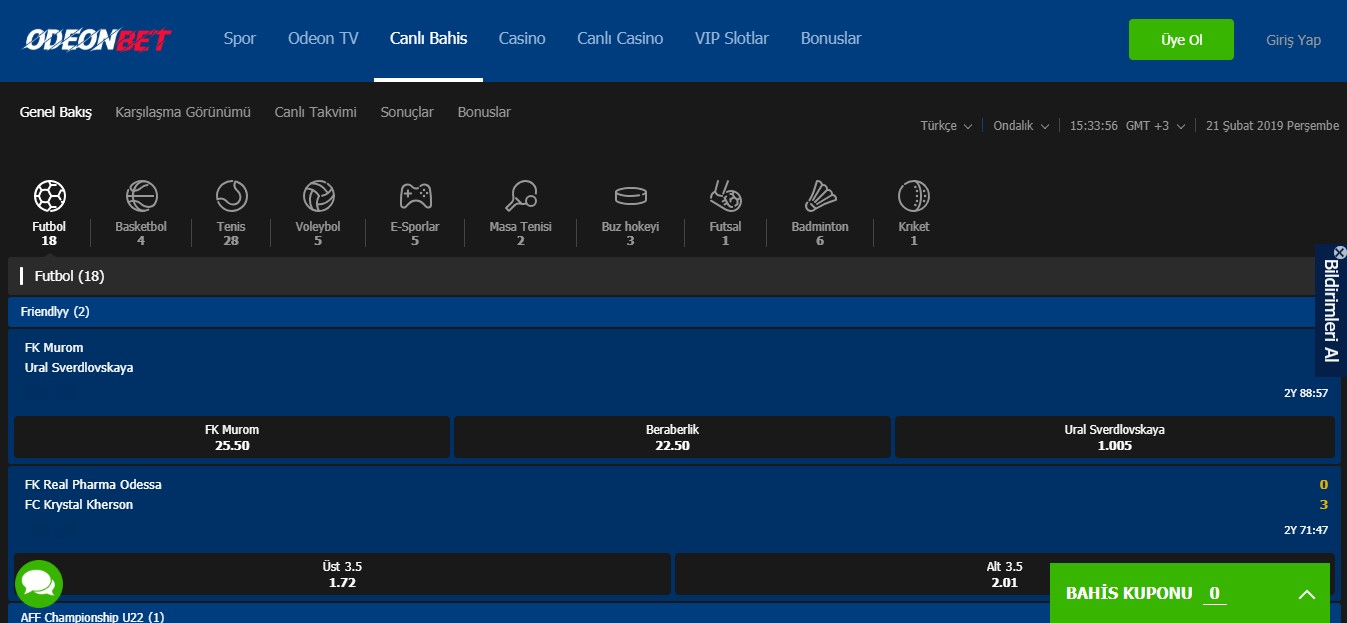
Task: Select the Buz hokeyi puck icon
Action: [631, 195]
